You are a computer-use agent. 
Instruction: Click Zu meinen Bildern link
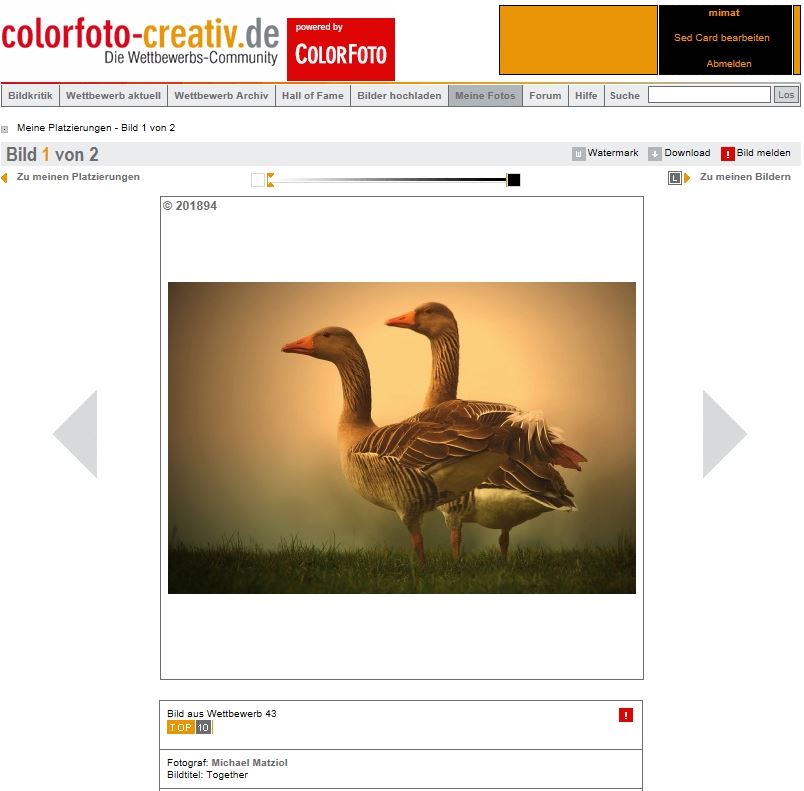(744, 177)
